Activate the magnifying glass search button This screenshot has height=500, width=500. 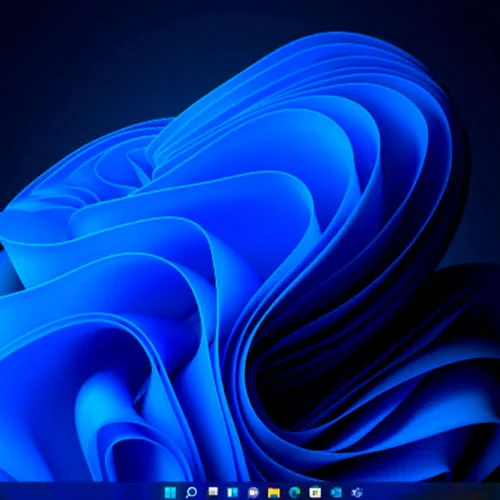point(191,492)
